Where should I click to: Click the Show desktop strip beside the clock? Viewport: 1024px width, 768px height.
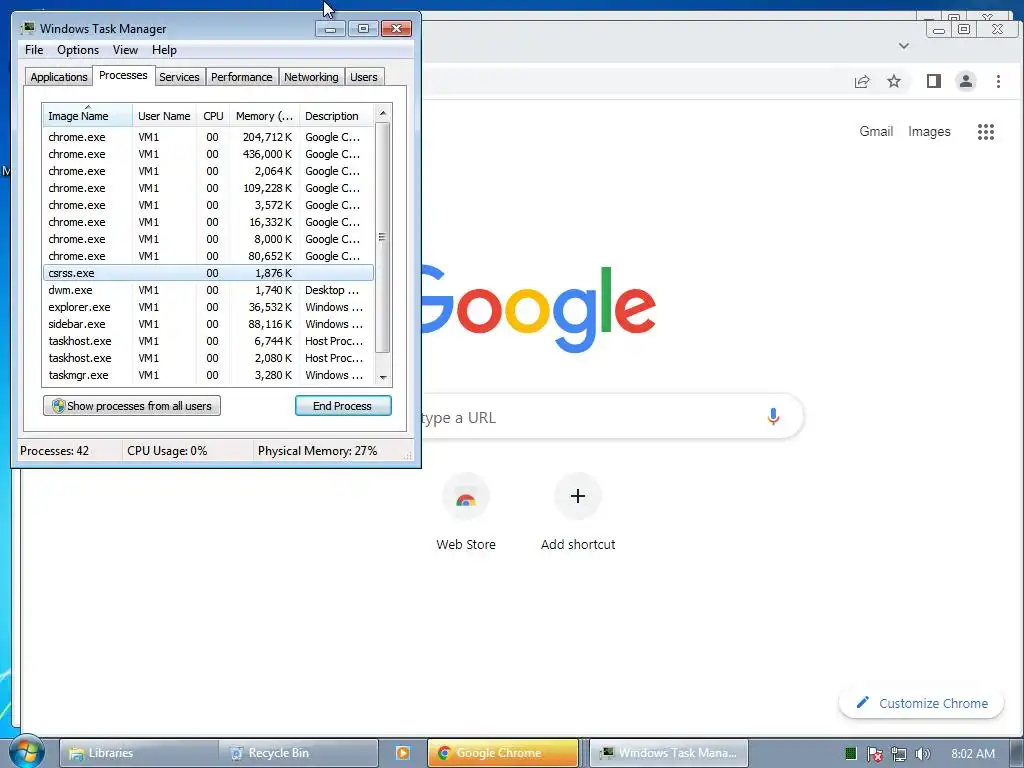point(1018,753)
